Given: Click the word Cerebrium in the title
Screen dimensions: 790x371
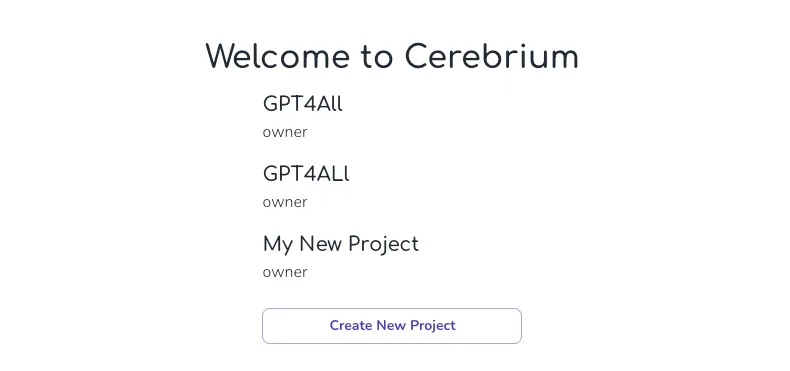Looking at the screenshot, I should pyautogui.click(x=492, y=56).
